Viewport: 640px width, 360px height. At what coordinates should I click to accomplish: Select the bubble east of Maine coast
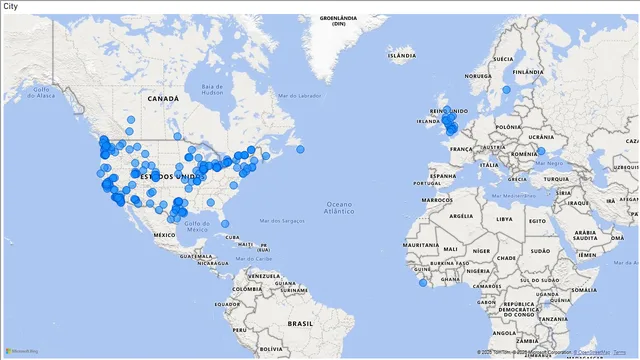(x=266, y=156)
